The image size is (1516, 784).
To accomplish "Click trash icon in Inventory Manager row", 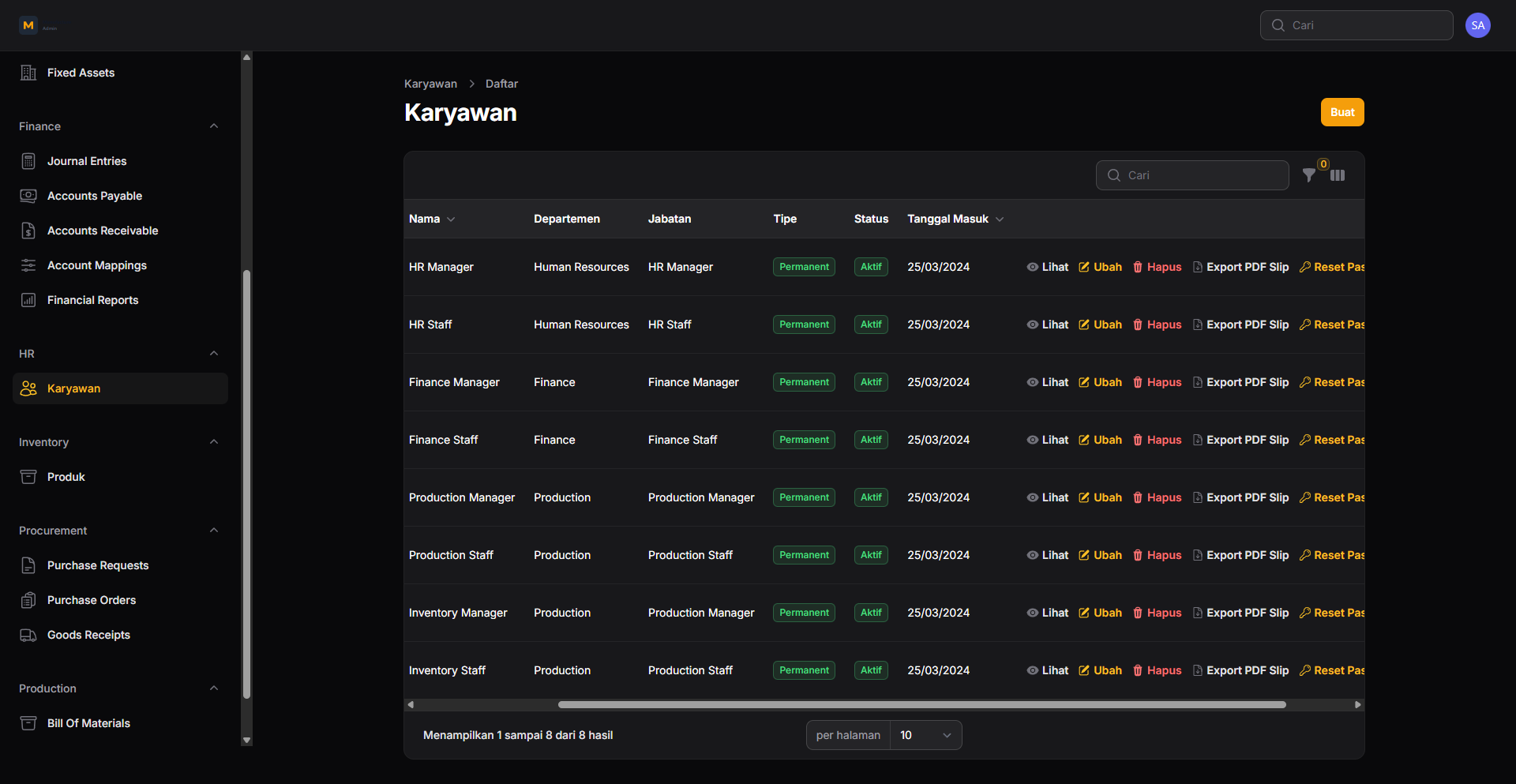I will coord(1138,613).
